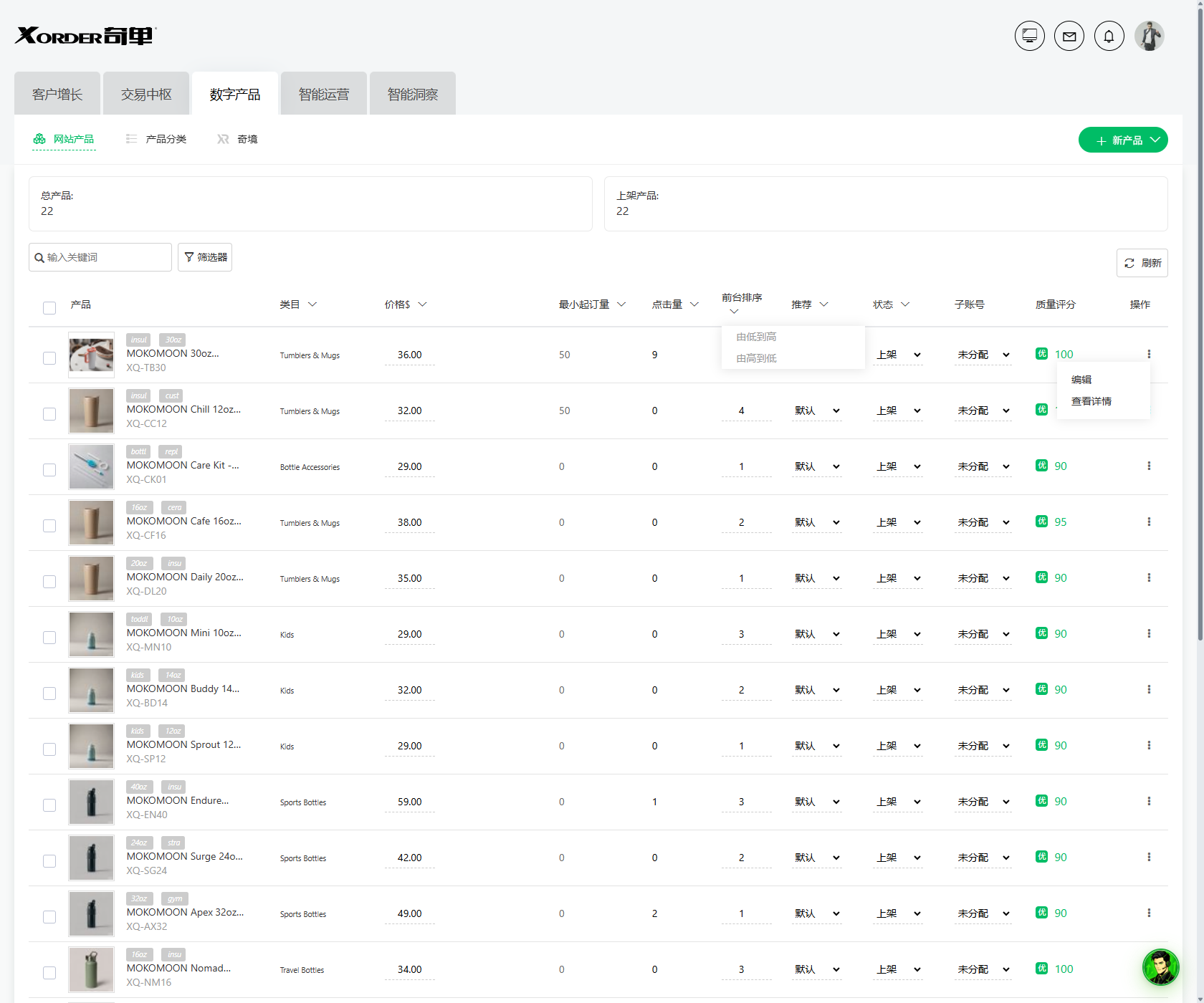Viewport: 1204px width, 1003px height.
Task: Check the MOKOMOON Chill 12oz checkbox
Action: (x=49, y=414)
